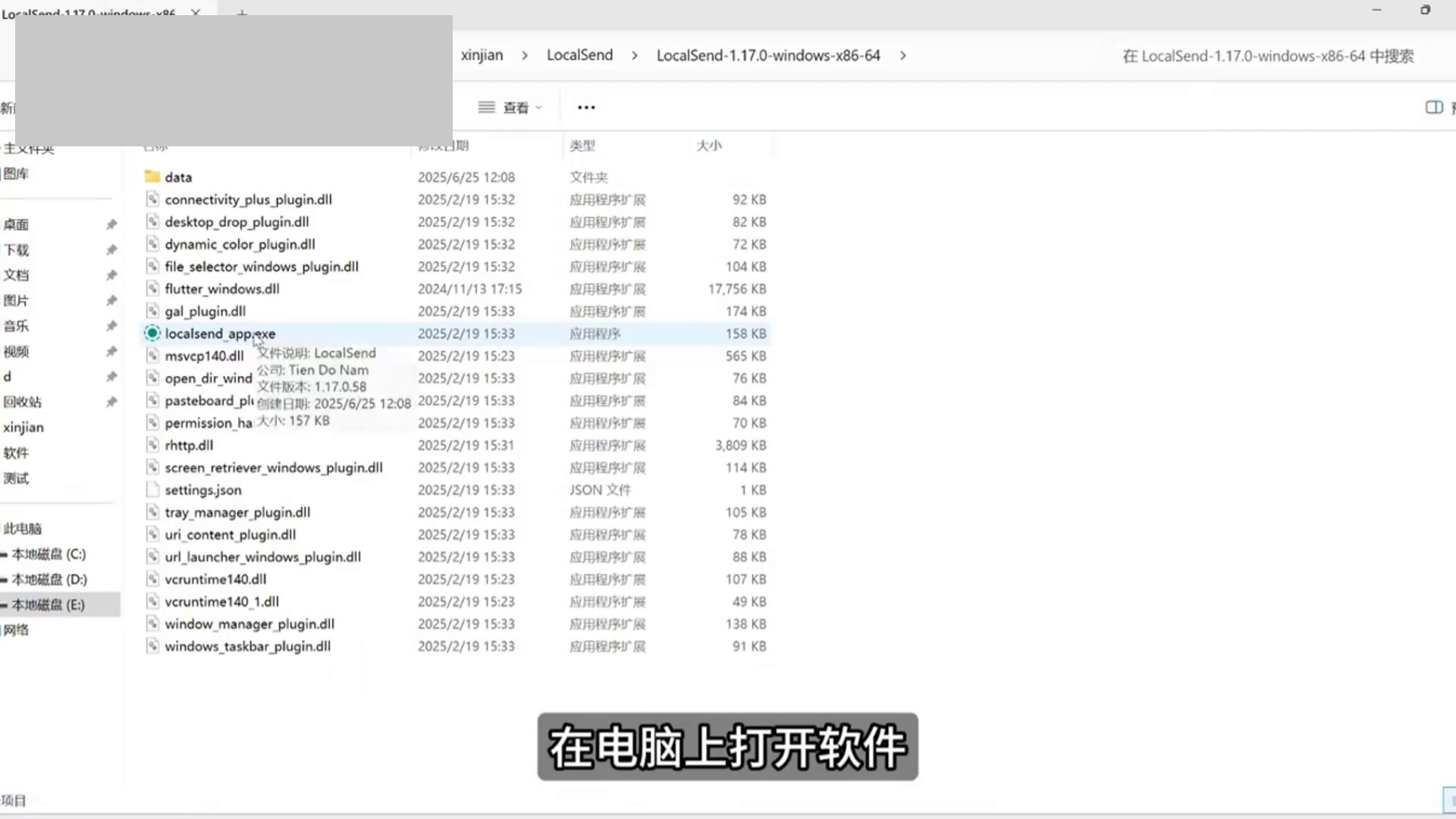Select 本地磁盘 (E:) in the sidebar

click(48, 605)
